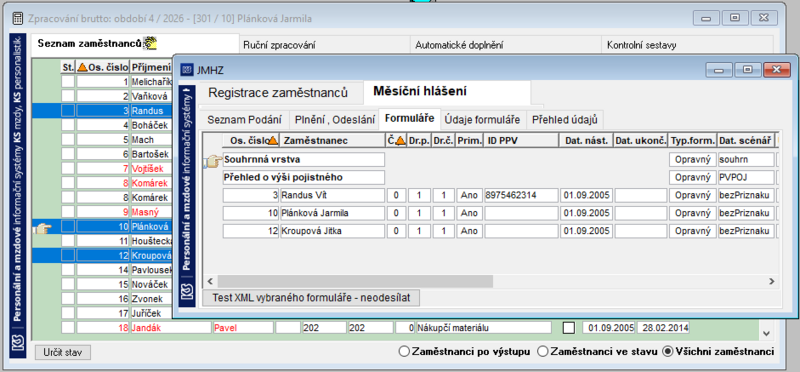
Task: Click the down arrow of employee list scrollbar
Action: [765, 333]
